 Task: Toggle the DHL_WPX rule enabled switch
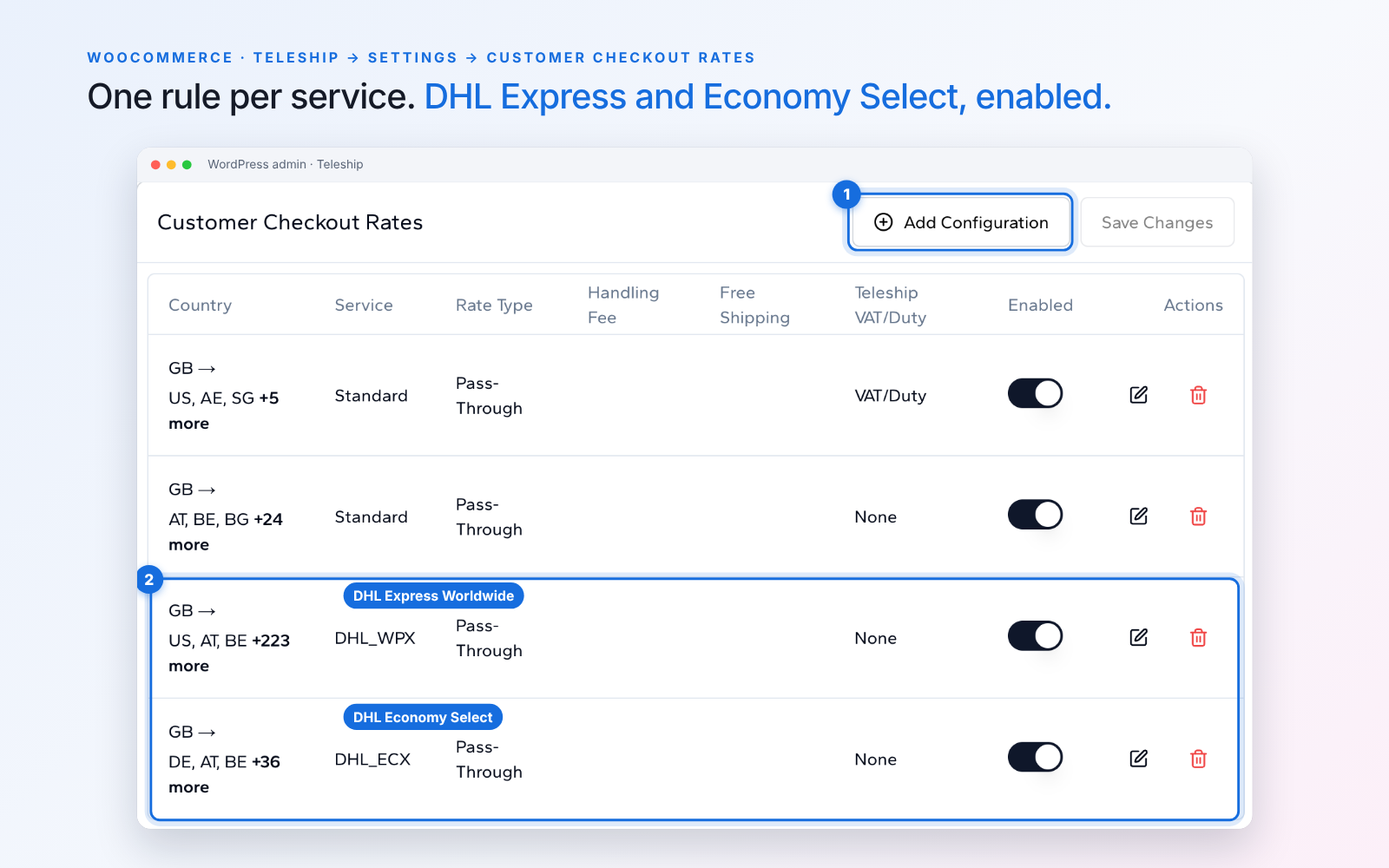(x=1035, y=636)
